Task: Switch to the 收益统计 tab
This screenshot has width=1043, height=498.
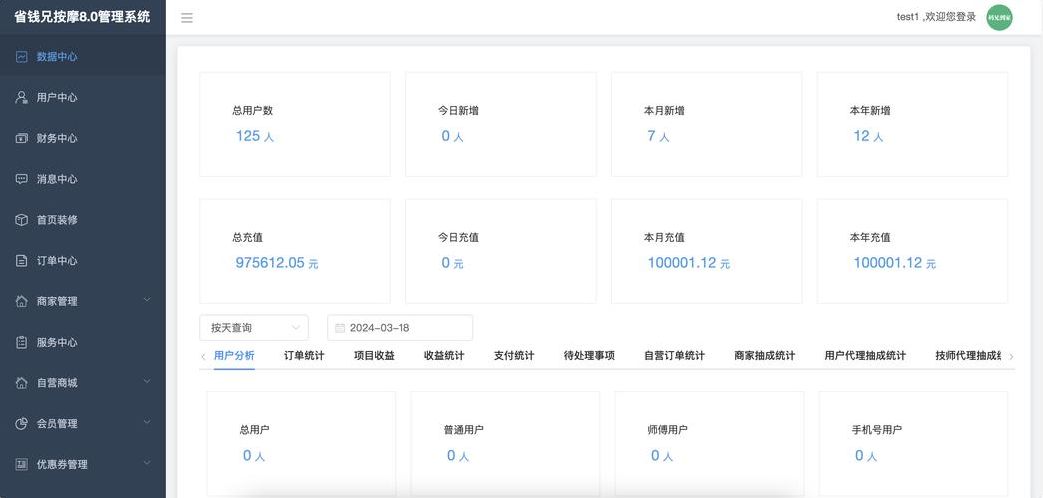Action: [444, 355]
